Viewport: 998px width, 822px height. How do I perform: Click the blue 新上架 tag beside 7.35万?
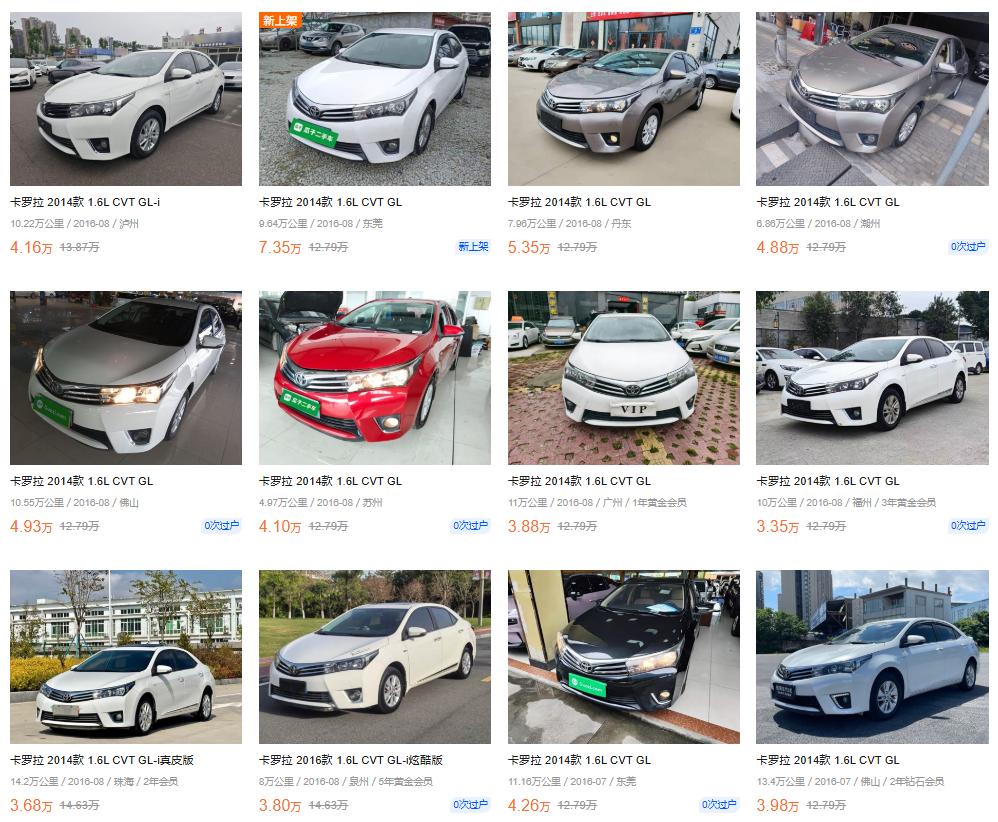473,246
